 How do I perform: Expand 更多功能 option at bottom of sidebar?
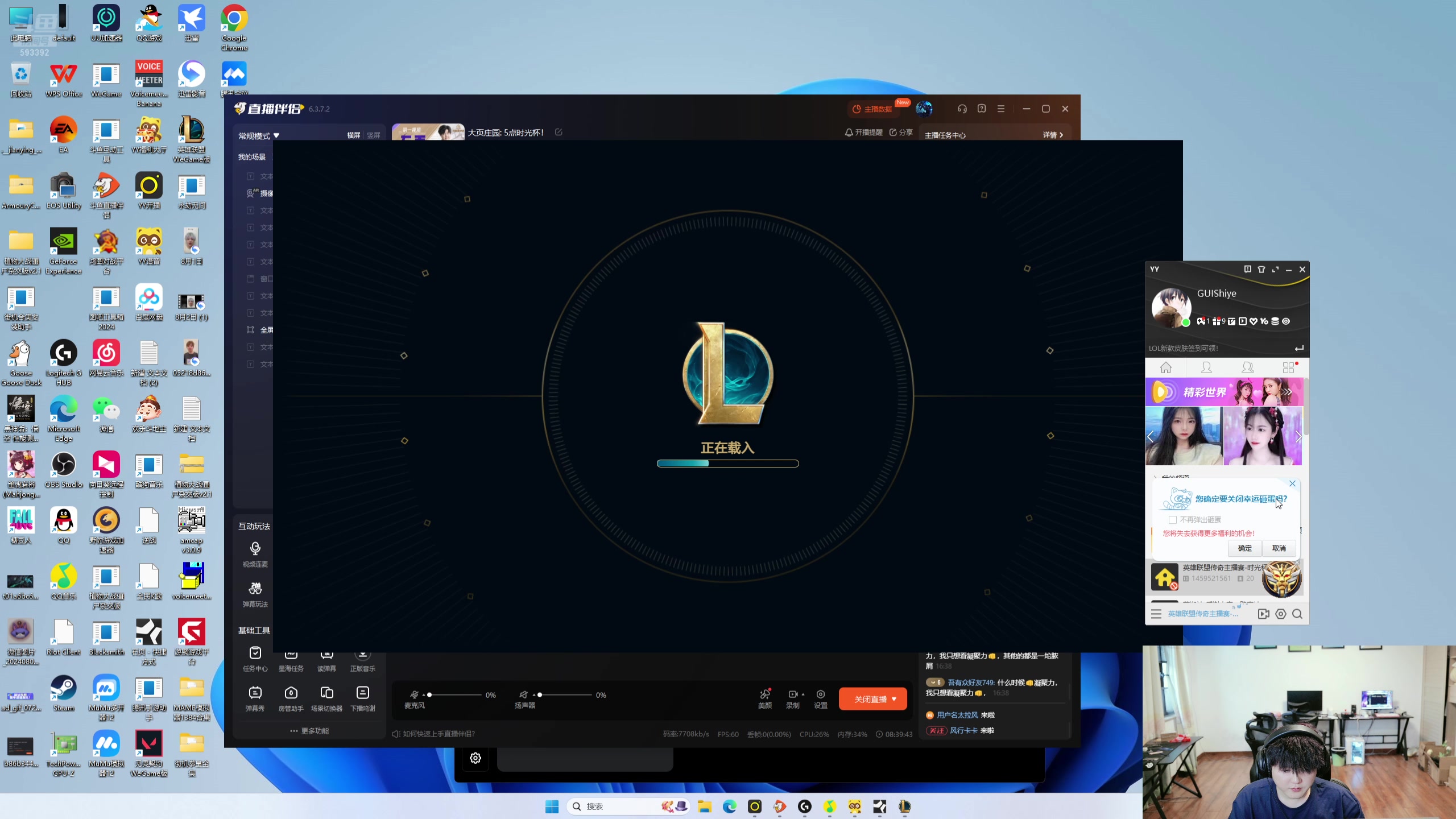pyautogui.click(x=308, y=731)
